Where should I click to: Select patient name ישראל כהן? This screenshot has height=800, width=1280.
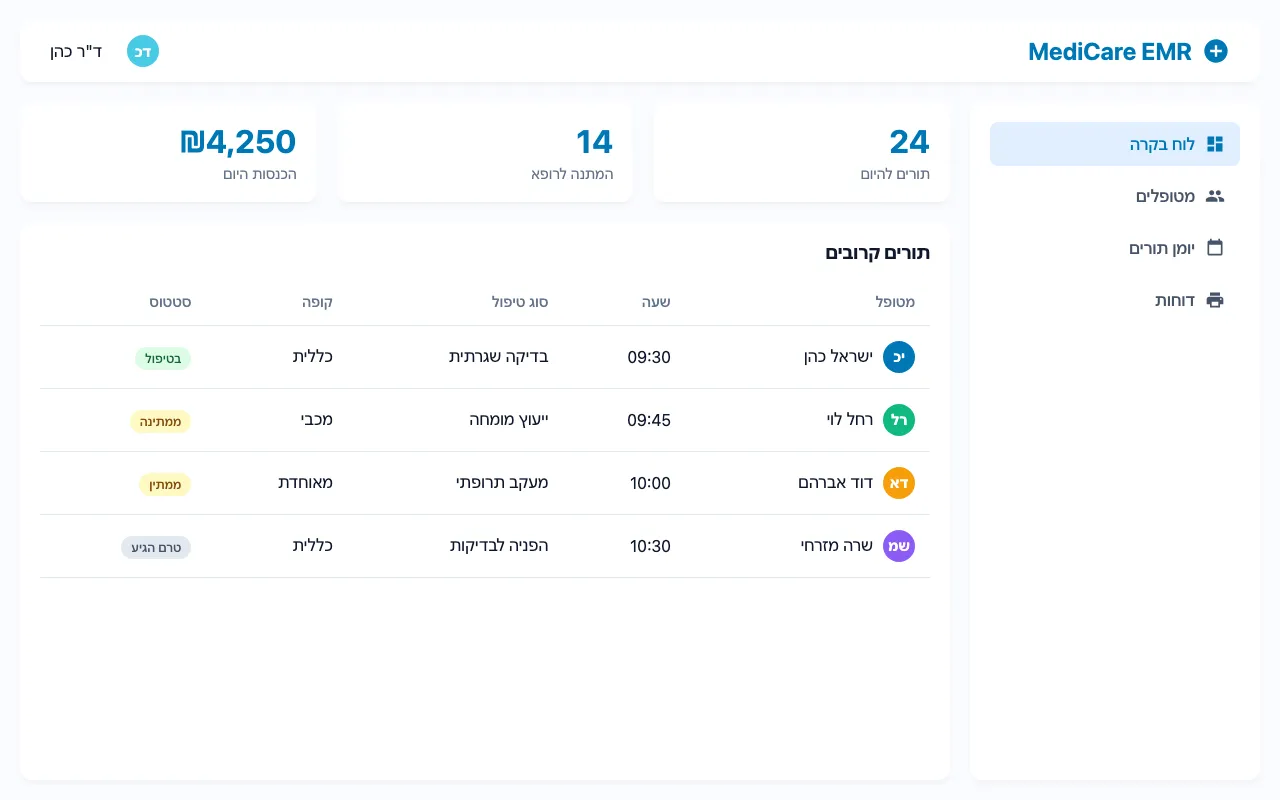pos(838,357)
